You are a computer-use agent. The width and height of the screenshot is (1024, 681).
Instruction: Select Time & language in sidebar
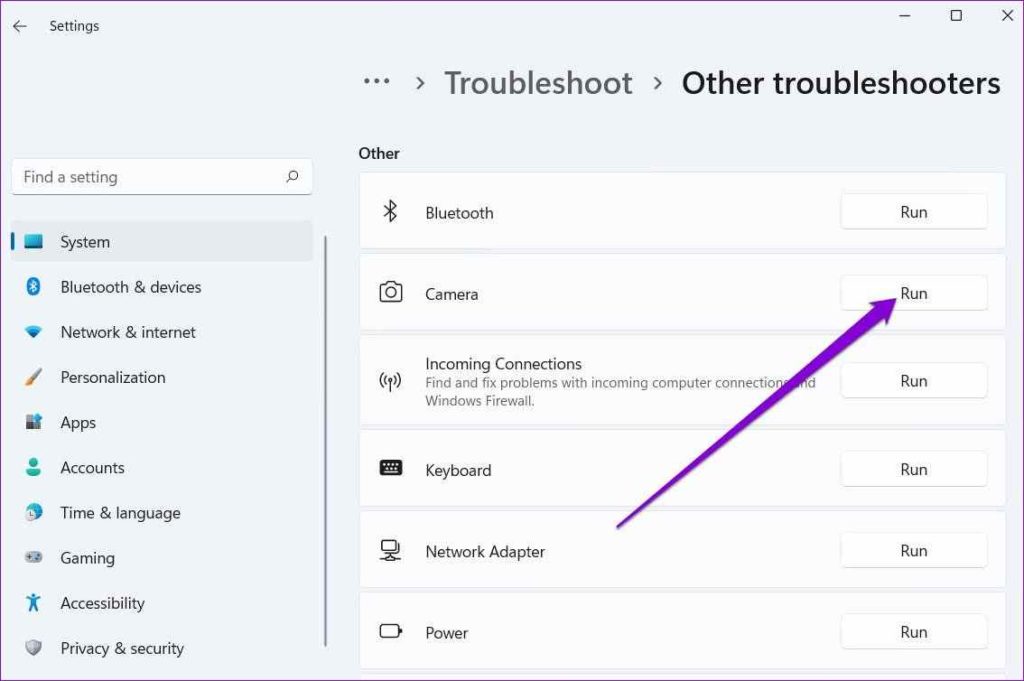pos(162,513)
